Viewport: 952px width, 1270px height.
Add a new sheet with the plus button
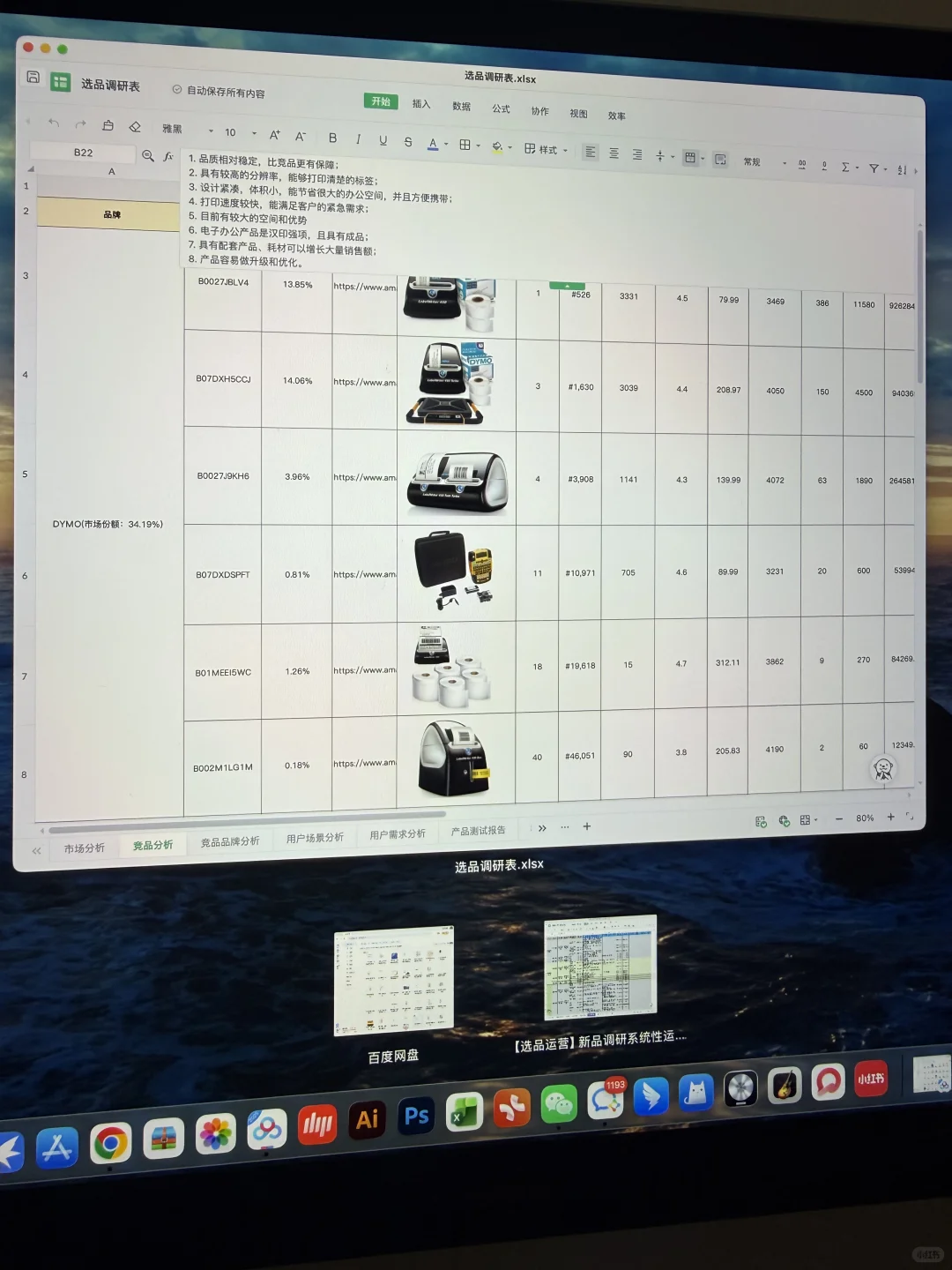(x=587, y=827)
